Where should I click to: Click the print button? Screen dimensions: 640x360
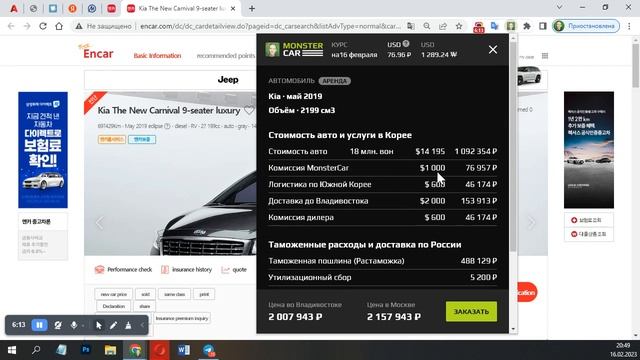point(204,294)
